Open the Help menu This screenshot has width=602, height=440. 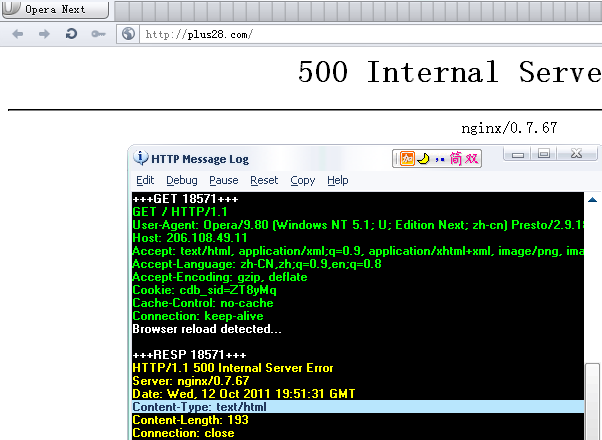tap(337, 180)
